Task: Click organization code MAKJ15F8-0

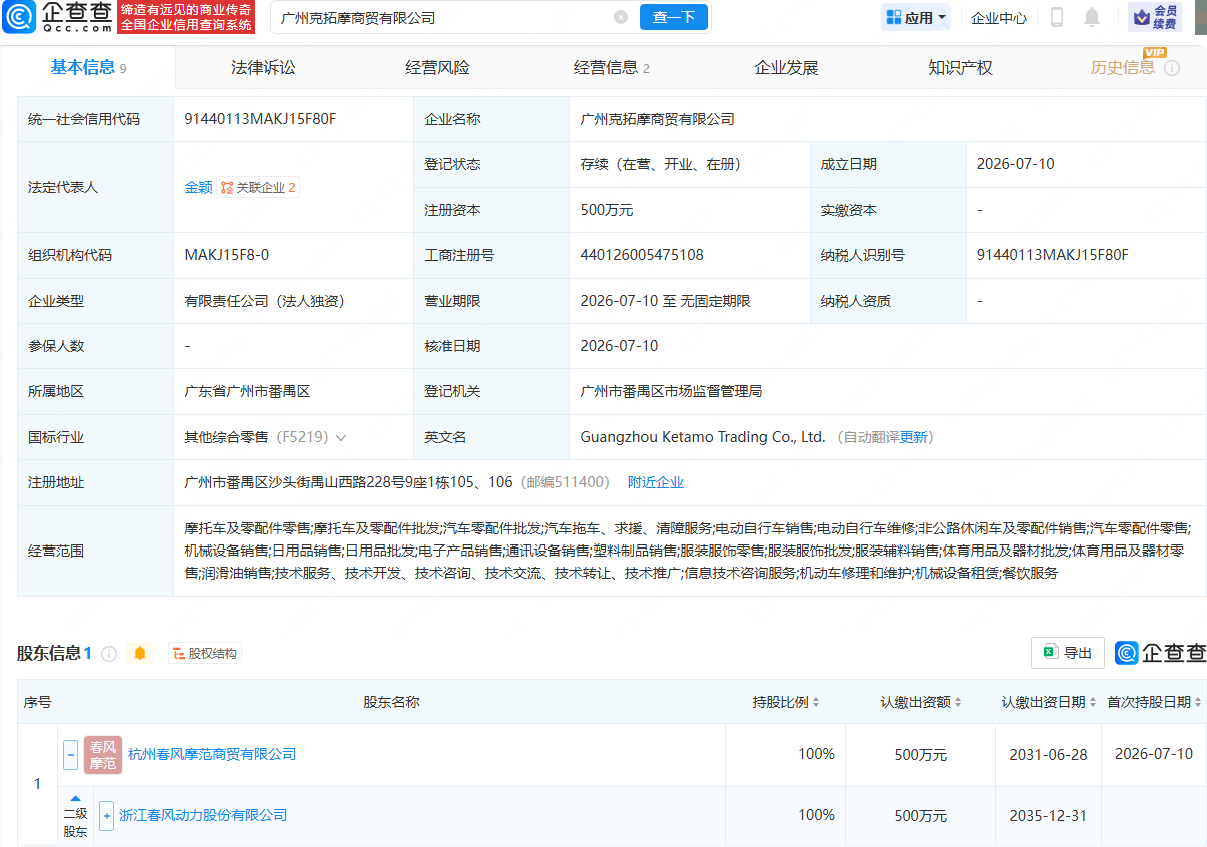Action: coord(226,255)
